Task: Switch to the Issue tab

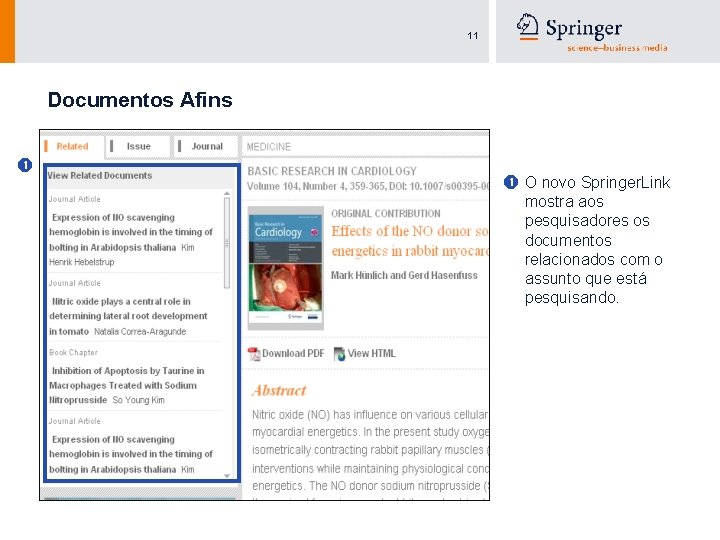Action: click(x=138, y=146)
